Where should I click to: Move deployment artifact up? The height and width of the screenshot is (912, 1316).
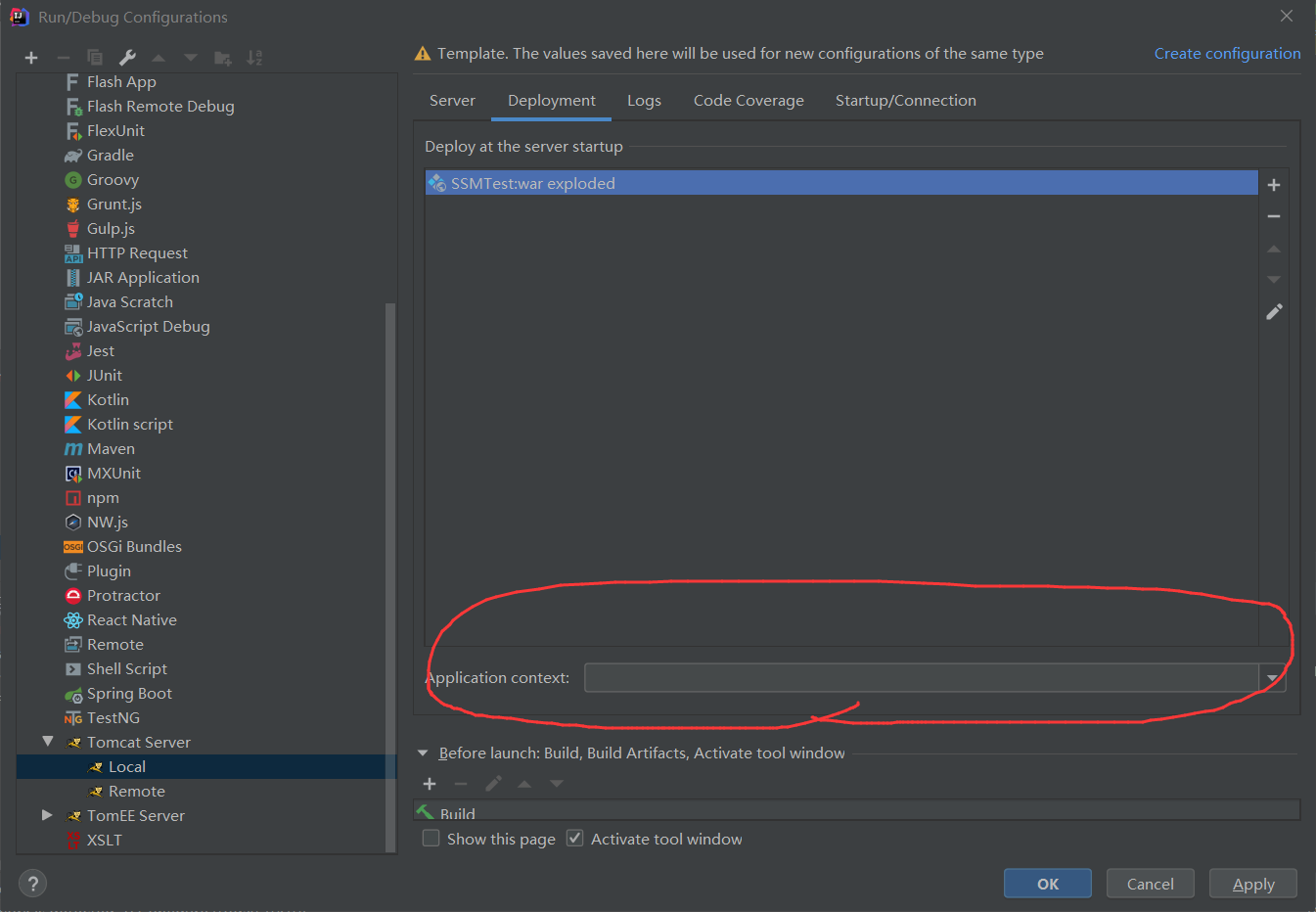pos(1274,249)
